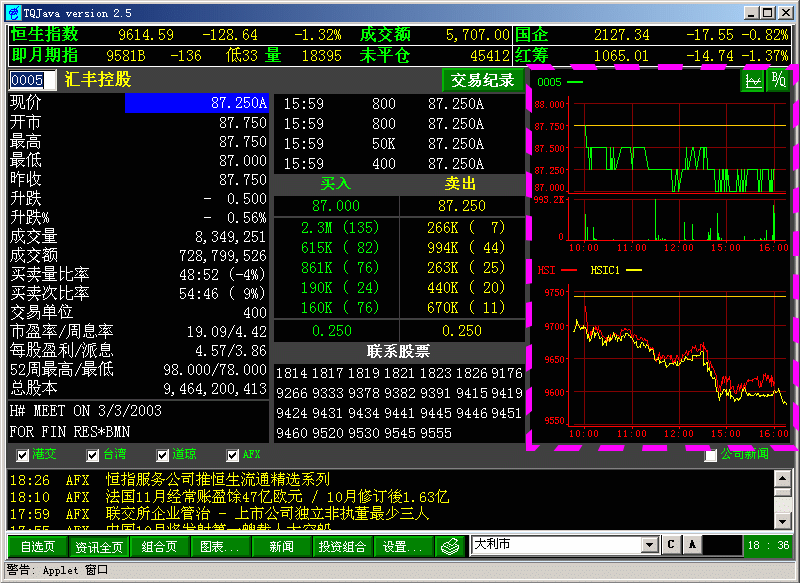Open related stock 9333
The image size is (800, 583).
coord(328,393)
